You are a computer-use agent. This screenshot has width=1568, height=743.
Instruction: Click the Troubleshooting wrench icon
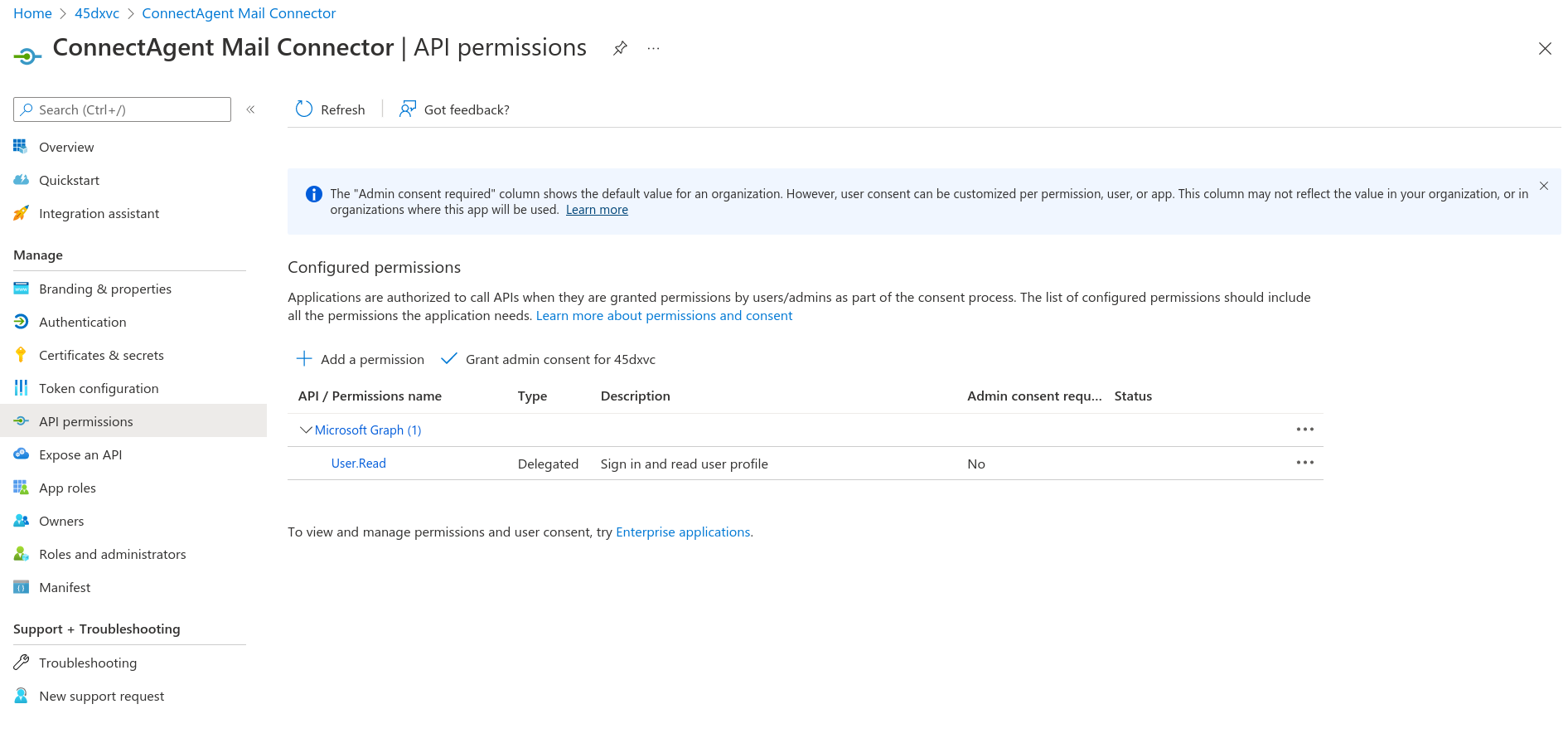tap(21, 663)
